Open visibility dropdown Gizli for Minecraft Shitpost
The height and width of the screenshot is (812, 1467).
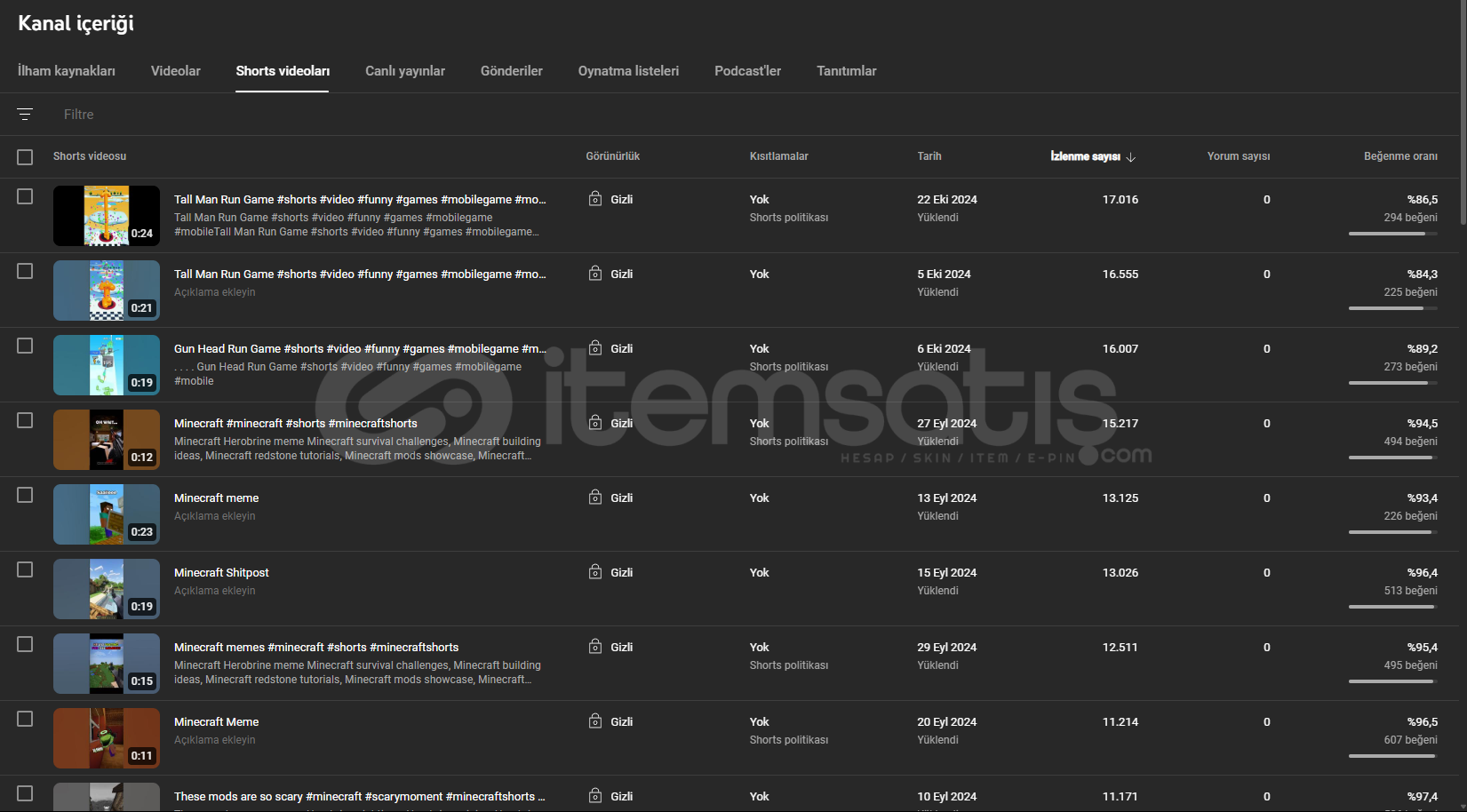click(621, 573)
